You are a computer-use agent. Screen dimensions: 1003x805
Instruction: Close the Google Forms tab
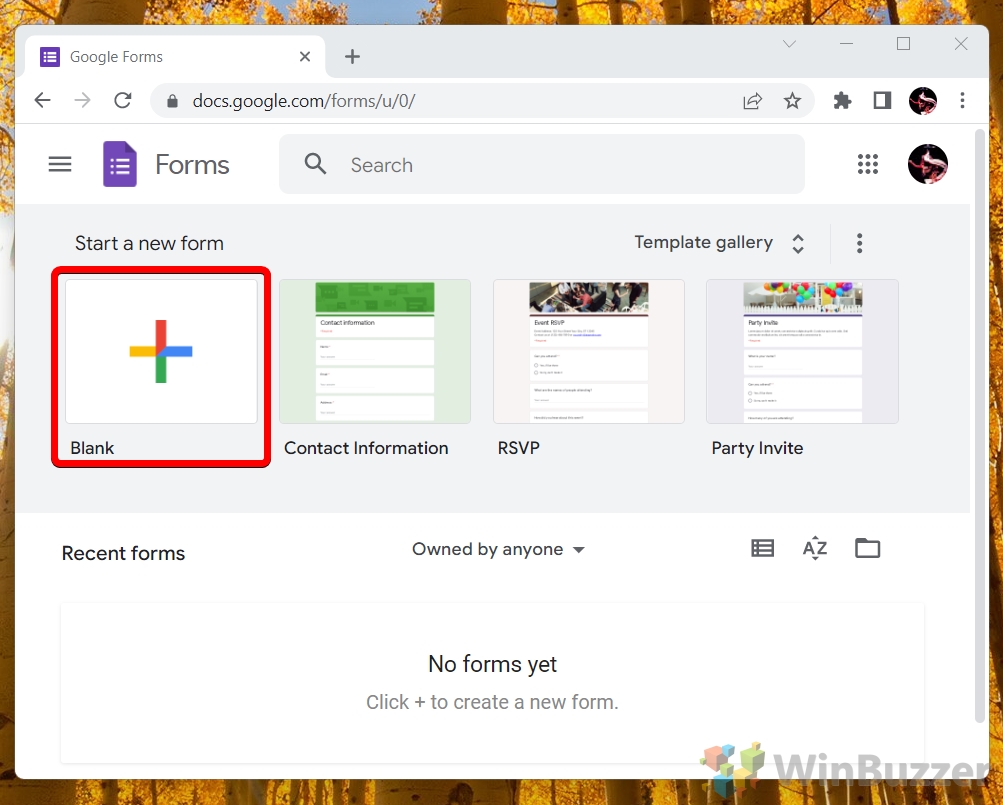(305, 57)
